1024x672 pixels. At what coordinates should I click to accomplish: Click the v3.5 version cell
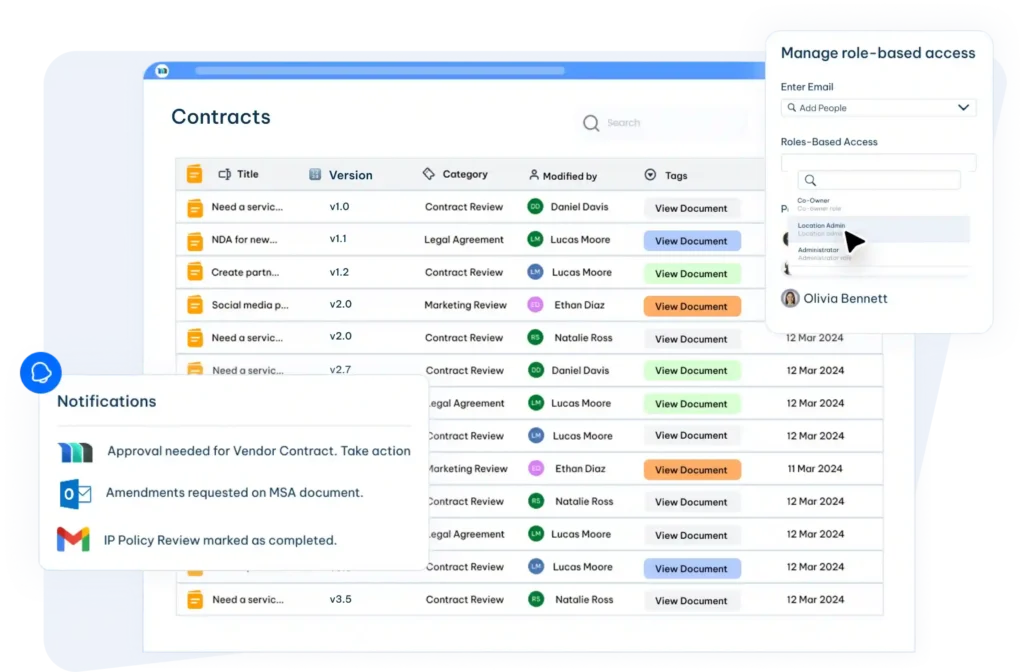[340, 599]
